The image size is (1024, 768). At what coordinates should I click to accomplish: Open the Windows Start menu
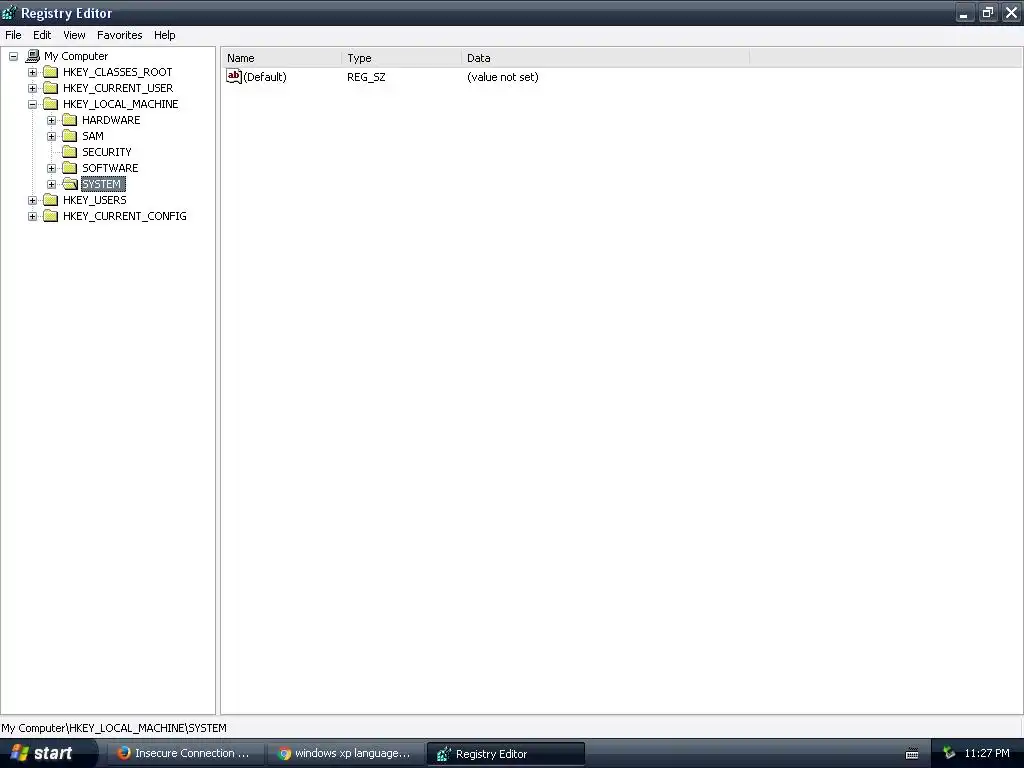[48, 753]
